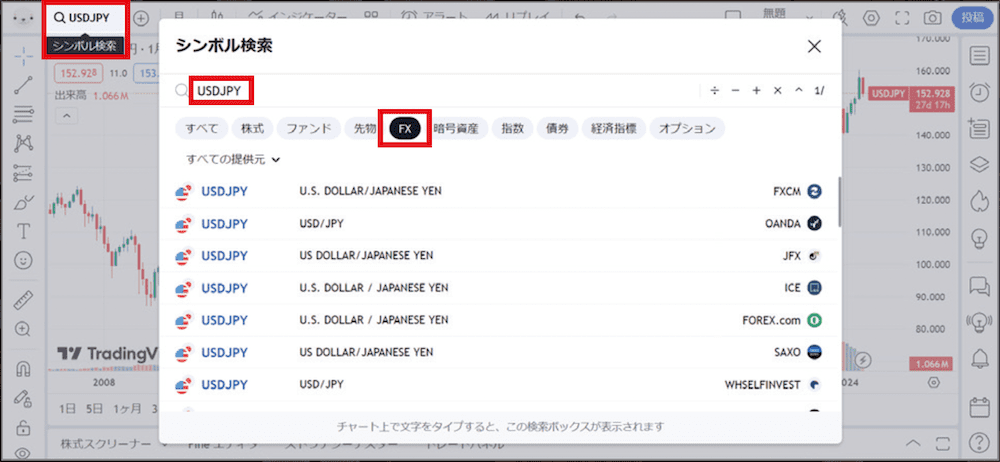Open the emoji sticker tool
The image size is (1000, 462).
pos(24,260)
